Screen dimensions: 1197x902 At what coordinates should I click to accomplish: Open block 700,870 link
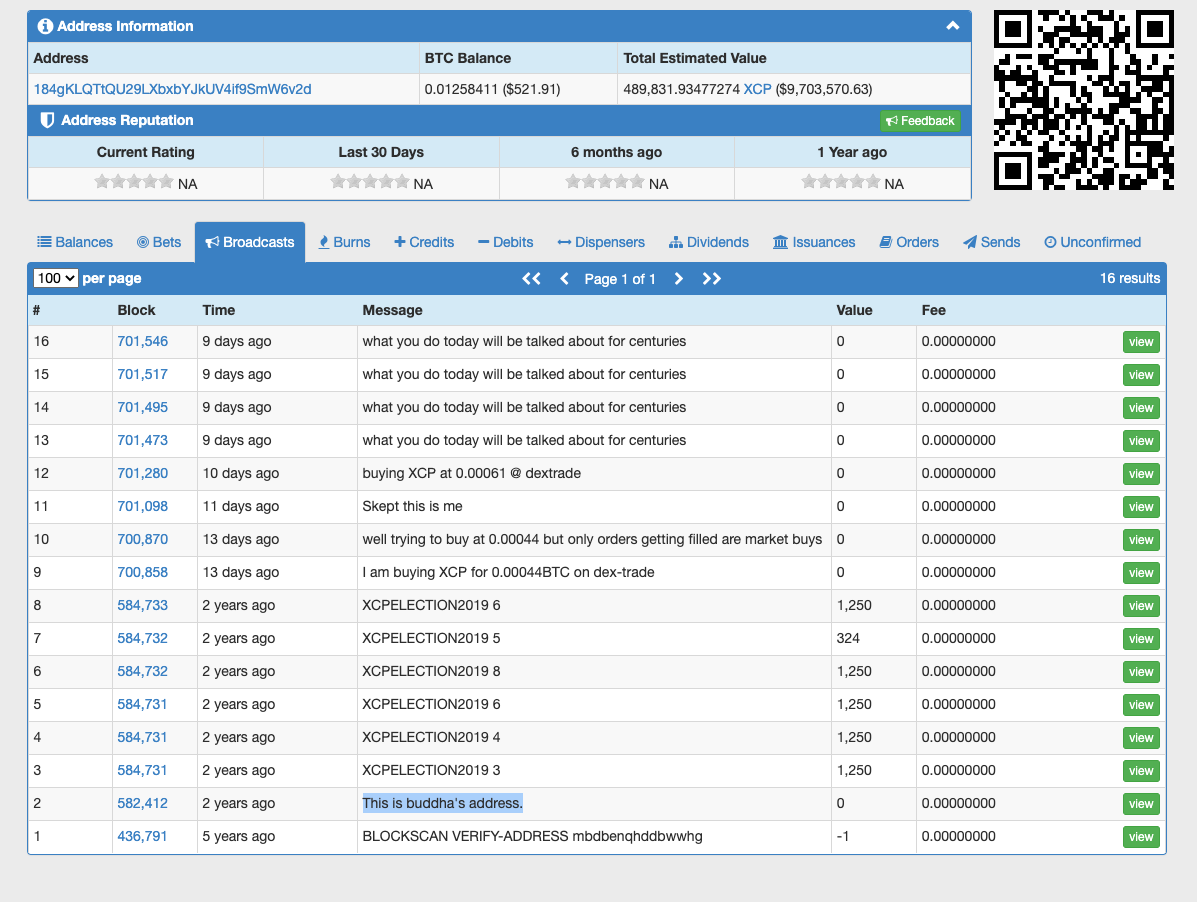click(x=143, y=539)
